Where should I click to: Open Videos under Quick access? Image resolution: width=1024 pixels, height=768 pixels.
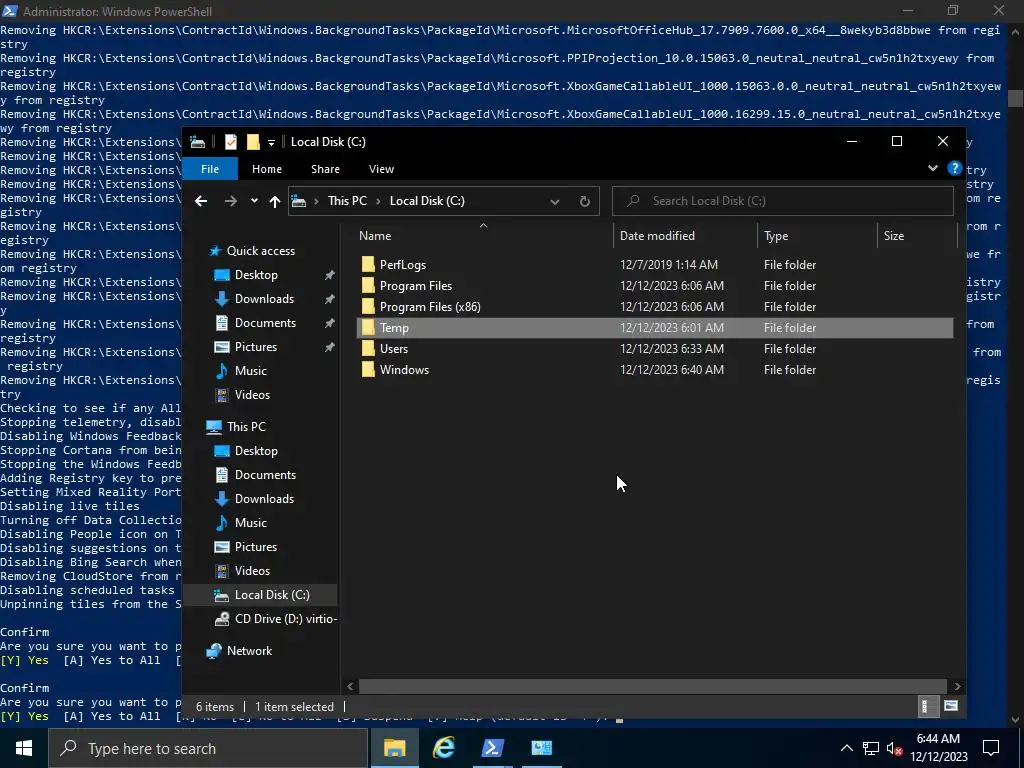pyautogui.click(x=251, y=394)
